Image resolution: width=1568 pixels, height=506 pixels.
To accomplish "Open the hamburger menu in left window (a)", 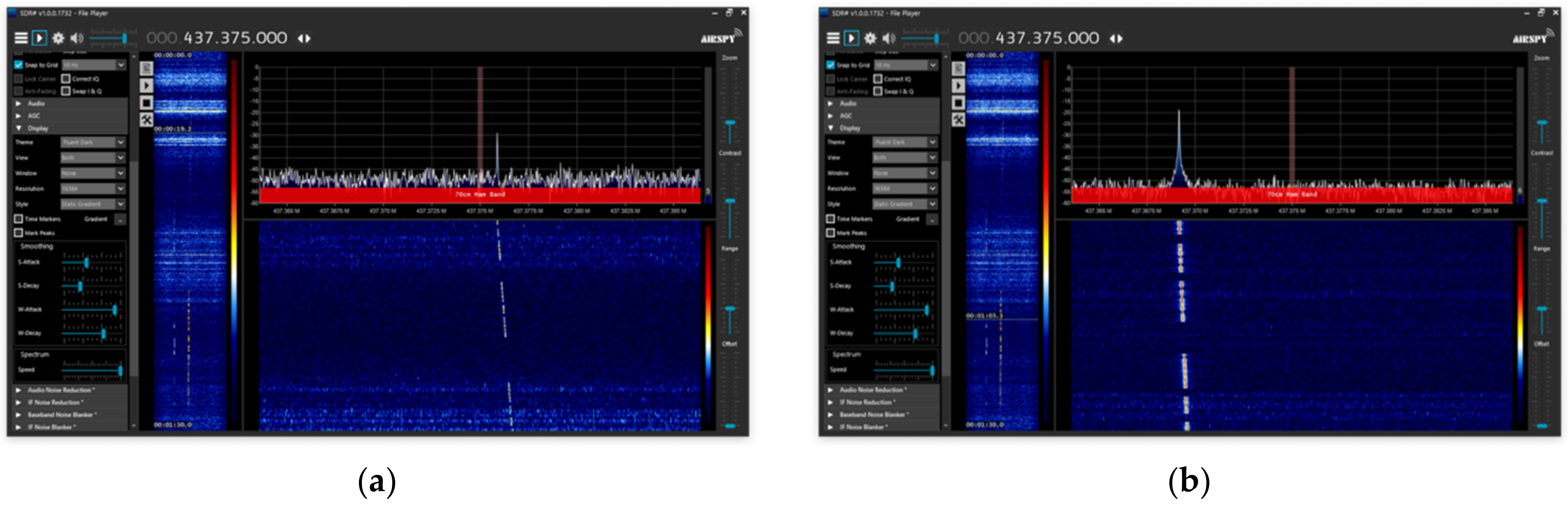I will tap(21, 38).
